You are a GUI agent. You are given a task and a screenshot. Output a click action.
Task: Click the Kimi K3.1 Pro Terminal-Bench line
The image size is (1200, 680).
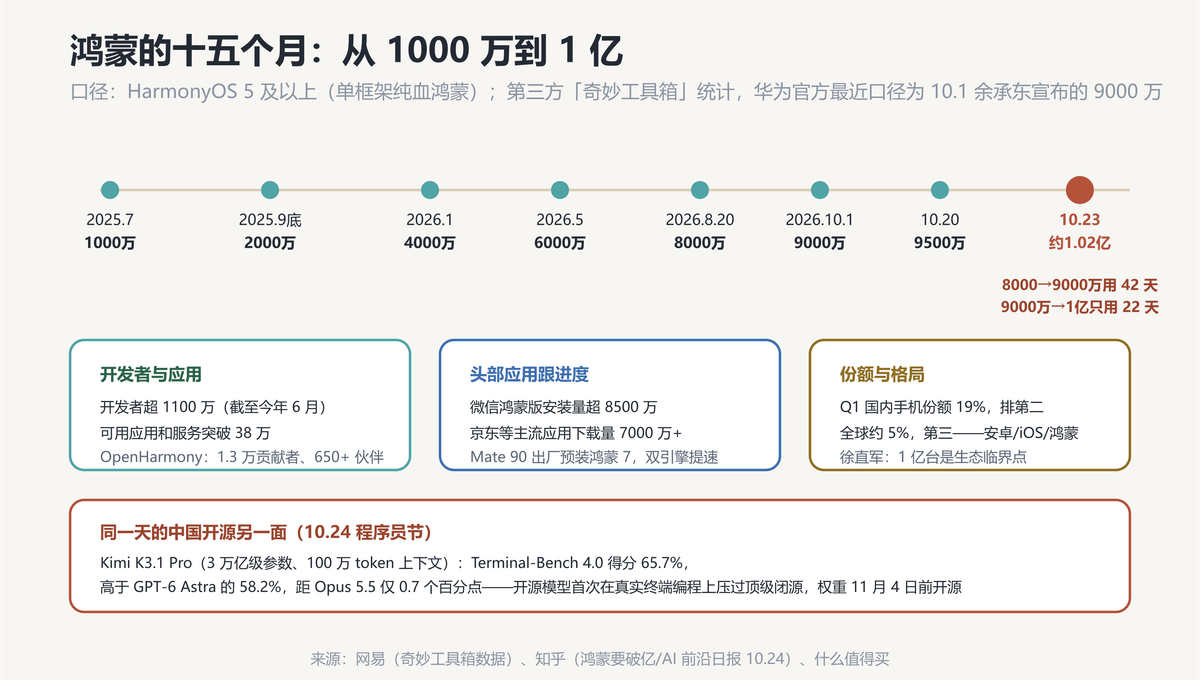(x=394, y=563)
